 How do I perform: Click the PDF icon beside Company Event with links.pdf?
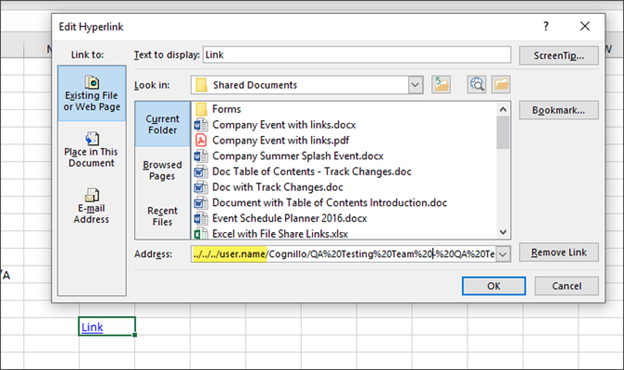coord(201,140)
